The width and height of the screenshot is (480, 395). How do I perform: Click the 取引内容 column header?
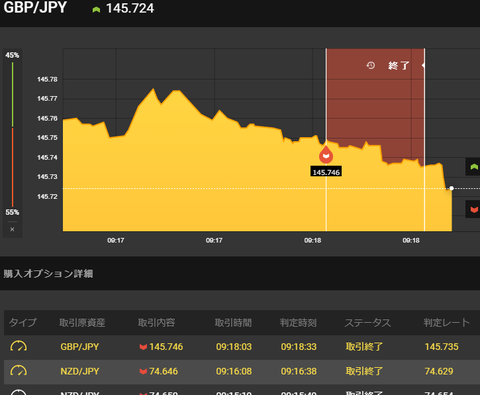click(156, 323)
